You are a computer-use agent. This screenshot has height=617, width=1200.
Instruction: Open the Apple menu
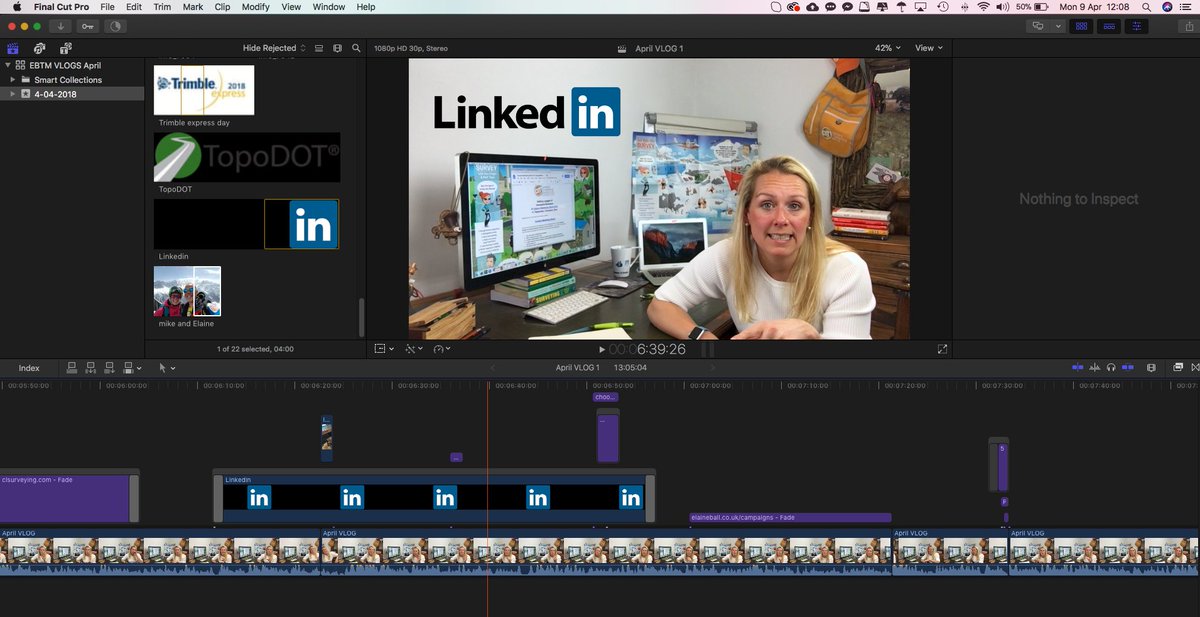pos(16,7)
